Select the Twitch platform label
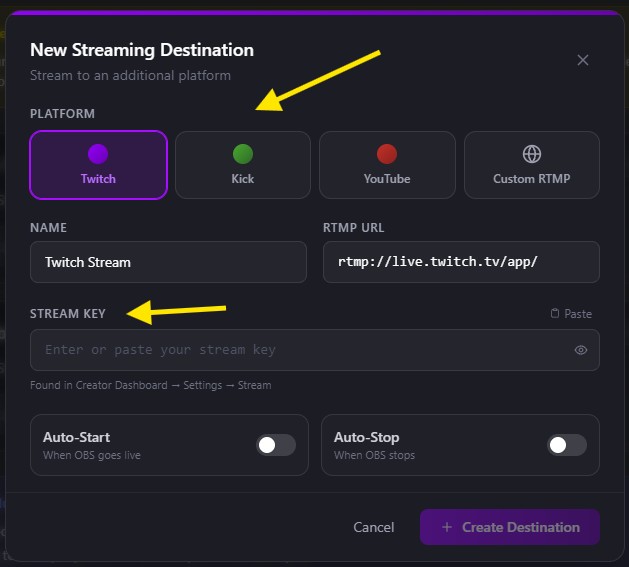This screenshot has height=567, width=629. click(98, 179)
